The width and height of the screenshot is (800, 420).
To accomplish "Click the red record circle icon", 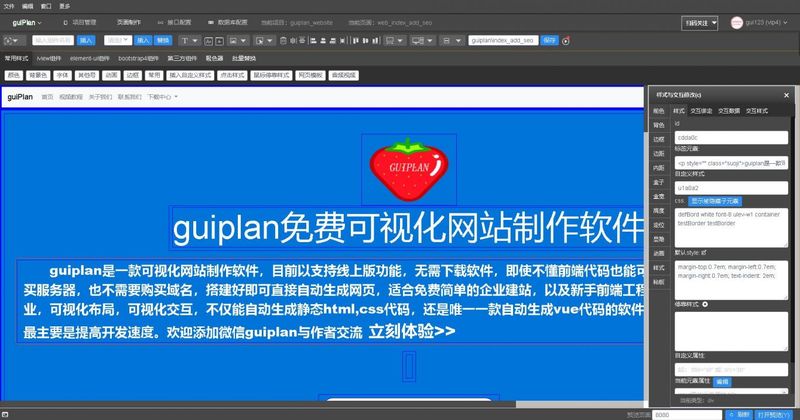I will tap(565, 41).
